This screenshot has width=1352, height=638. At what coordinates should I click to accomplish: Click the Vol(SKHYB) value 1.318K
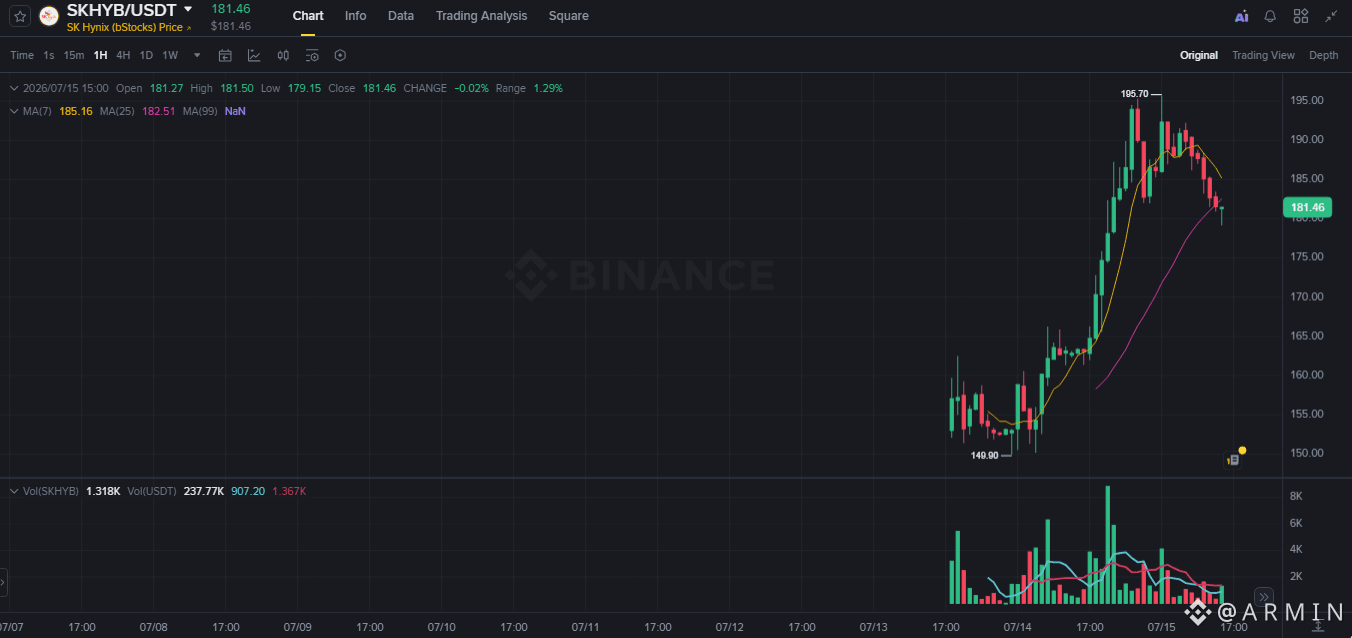coord(103,491)
